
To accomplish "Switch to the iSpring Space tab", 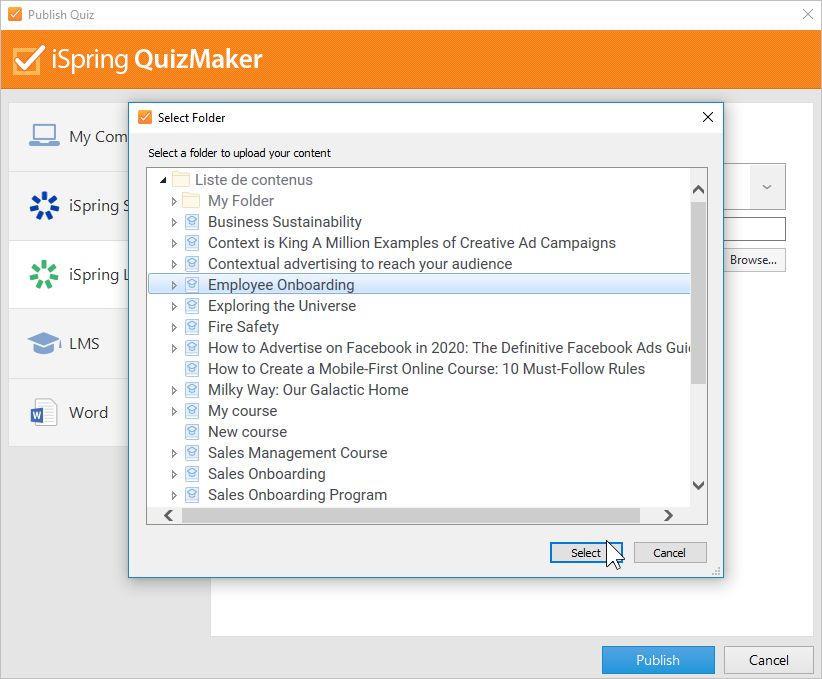I will tap(69, 206).
